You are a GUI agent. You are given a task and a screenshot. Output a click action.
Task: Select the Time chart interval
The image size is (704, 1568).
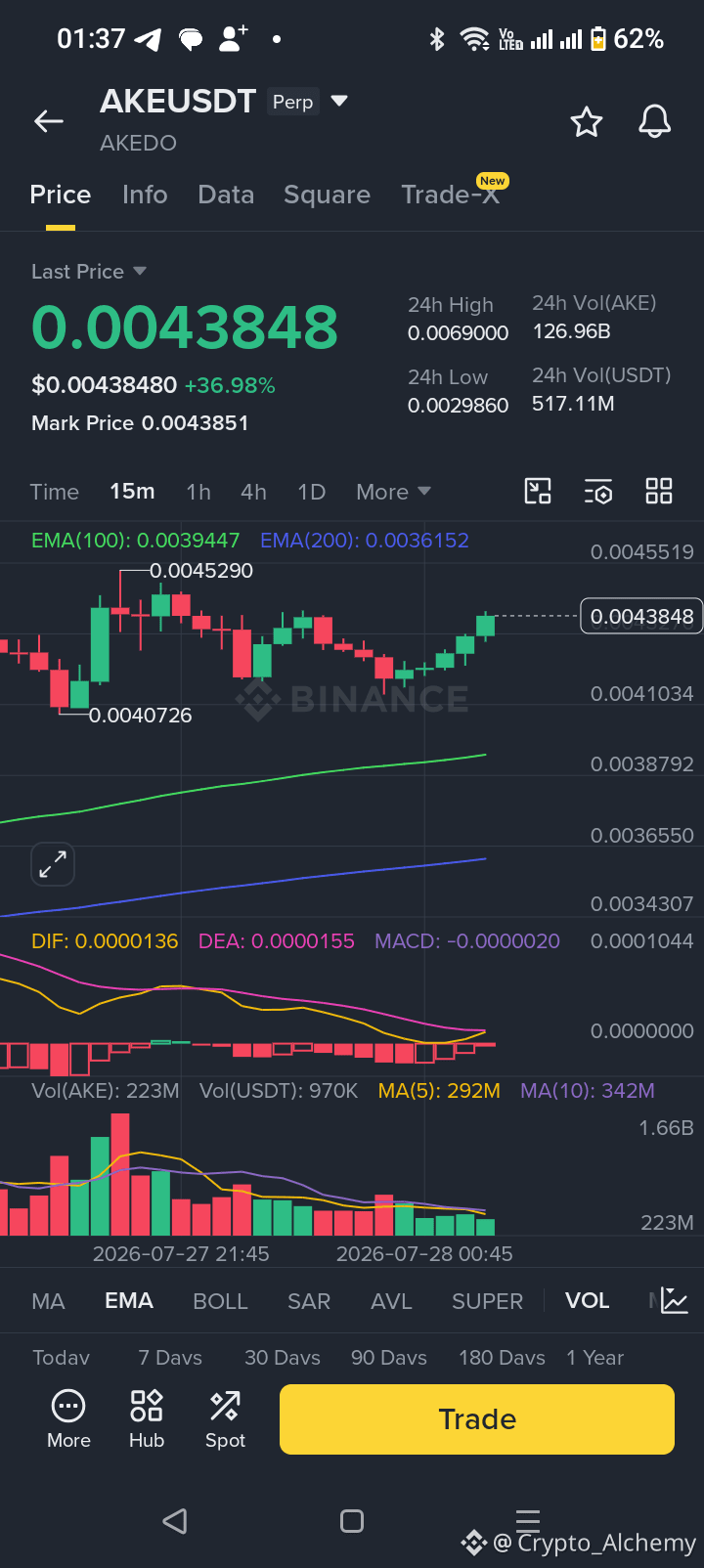pos(55,492)
